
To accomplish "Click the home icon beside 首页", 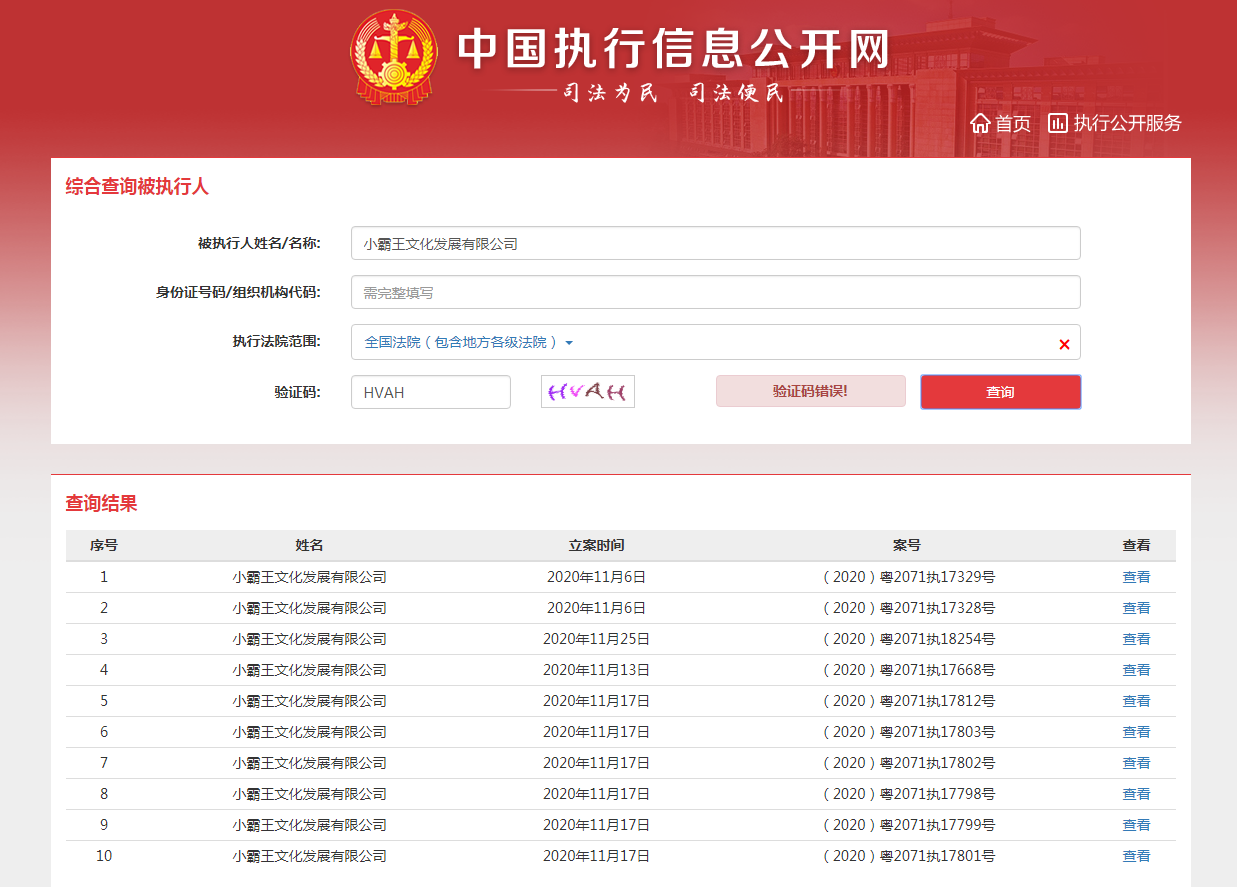I will [980, 123].
